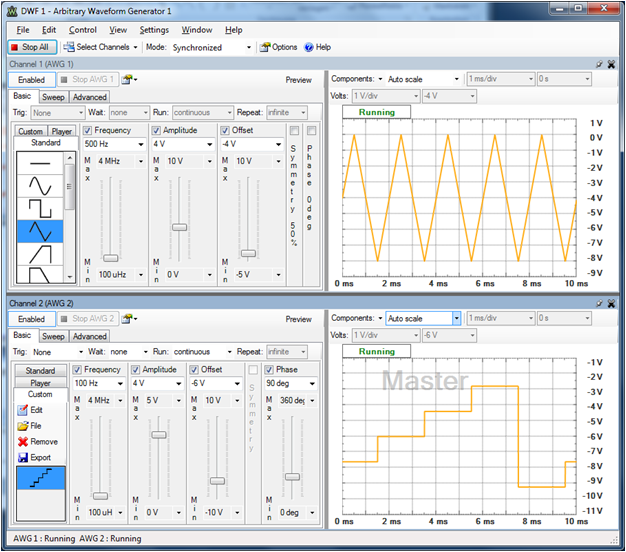This screenshot has width=626, height=552.
Task: Open the Settings menu
Action: [154, 30]
